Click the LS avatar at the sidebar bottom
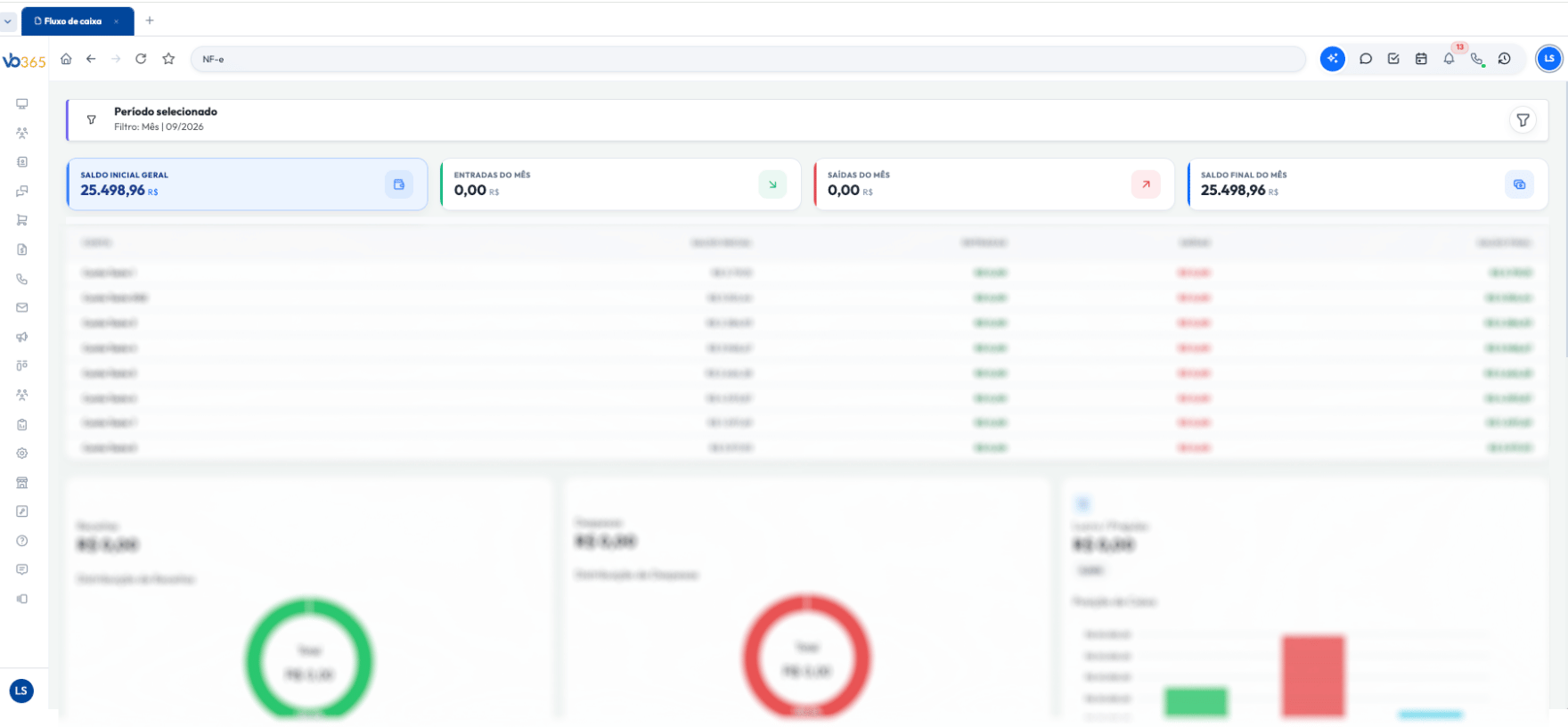This screenshot has height=727, width=1568. point(21,690)
